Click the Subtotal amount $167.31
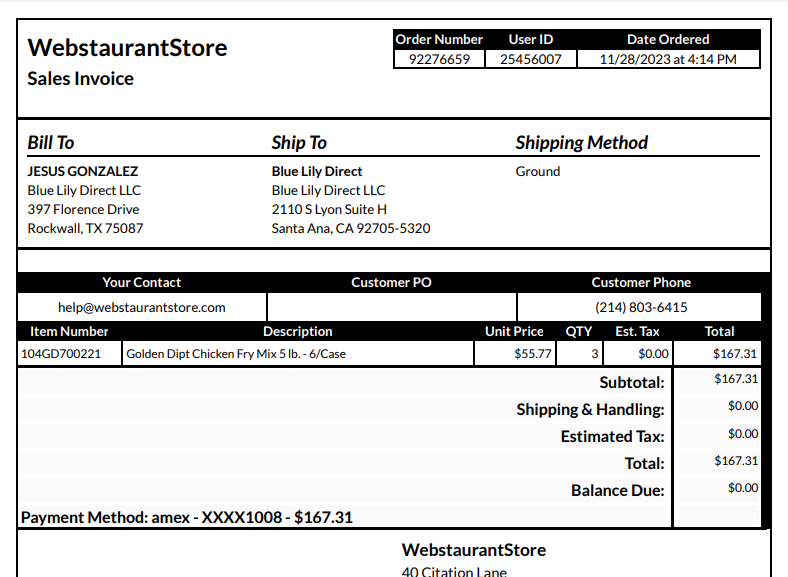The height and width of the screenshot is (577, 788). 736,378
